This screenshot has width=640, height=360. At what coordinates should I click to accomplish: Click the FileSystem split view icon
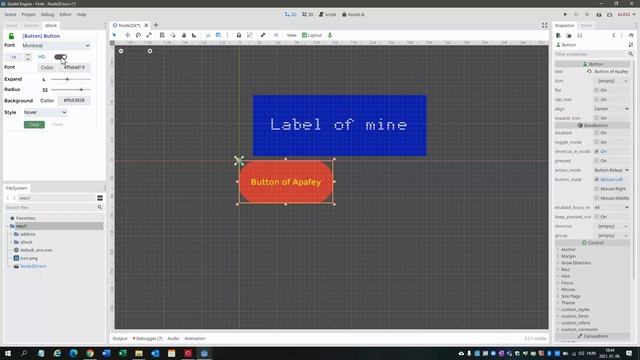(100, 198)
